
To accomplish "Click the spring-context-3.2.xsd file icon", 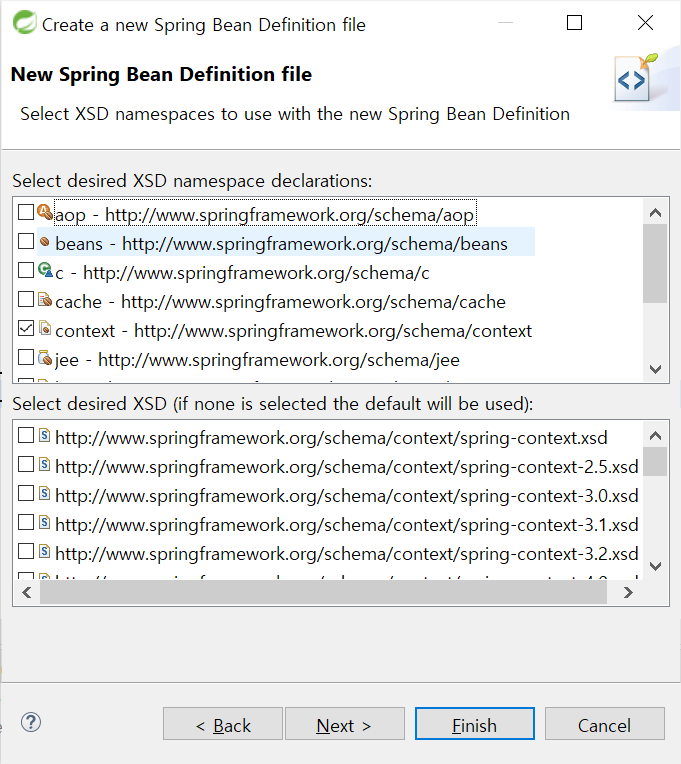I will (45, 551).
